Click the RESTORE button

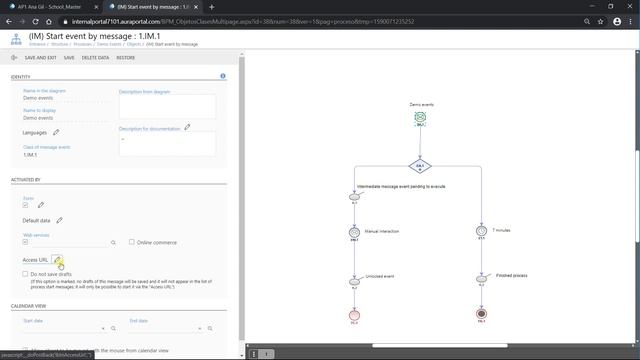125,58
